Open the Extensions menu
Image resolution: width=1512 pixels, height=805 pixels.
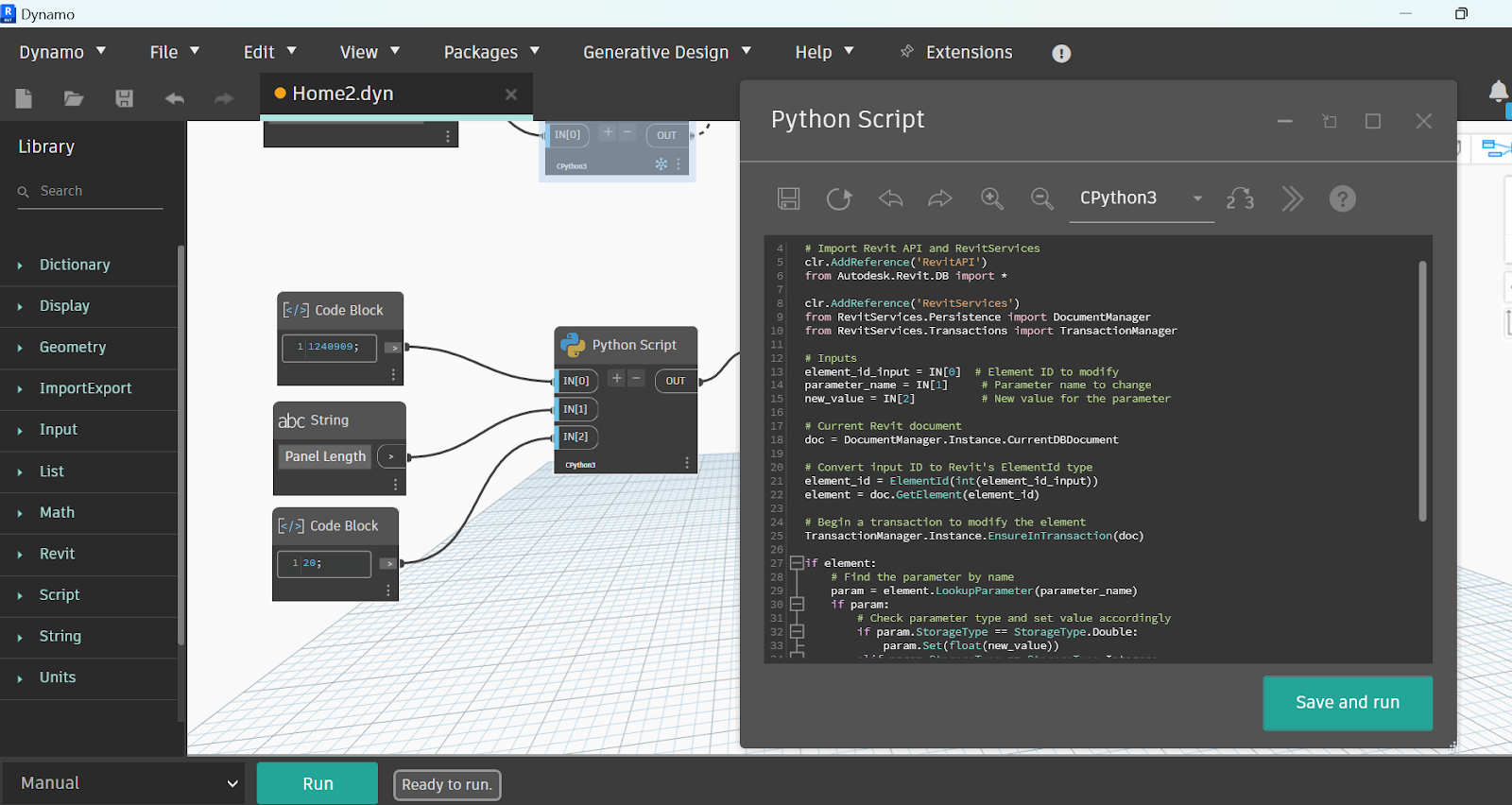[x=955, y=52]
